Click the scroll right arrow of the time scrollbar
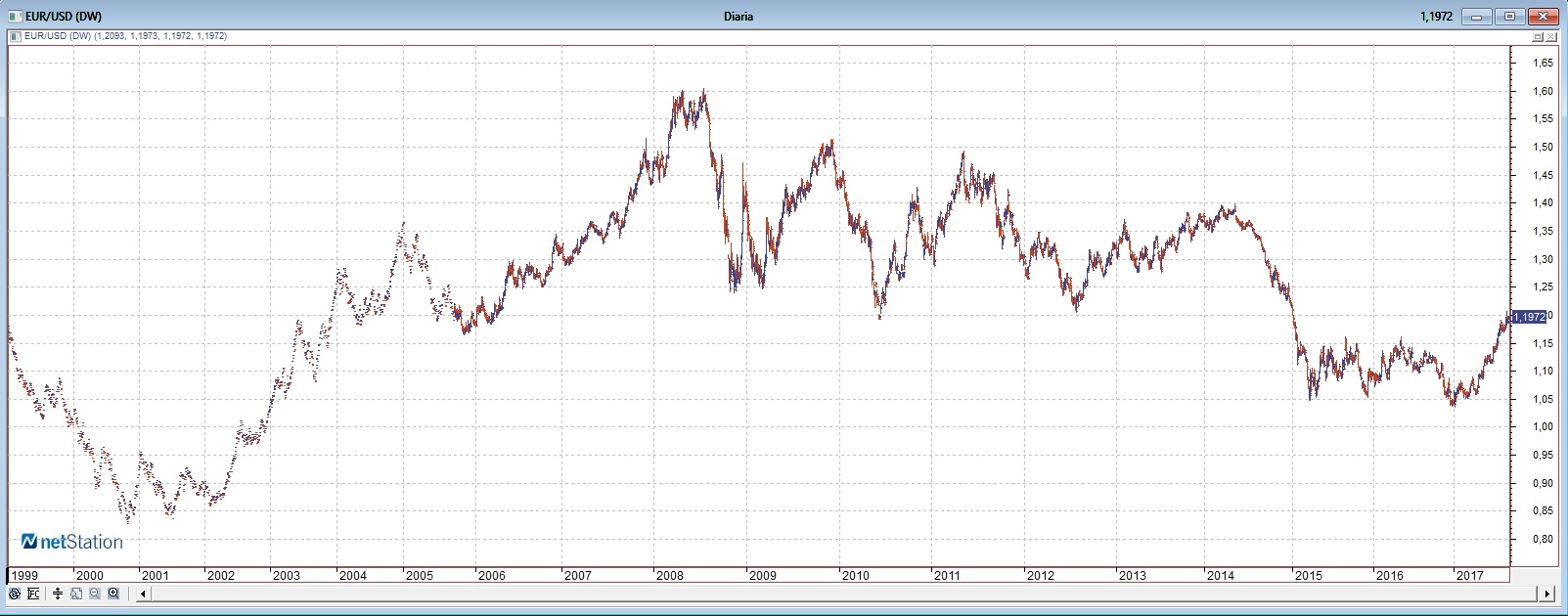The image size is (1568, 616). [1546, 594]
